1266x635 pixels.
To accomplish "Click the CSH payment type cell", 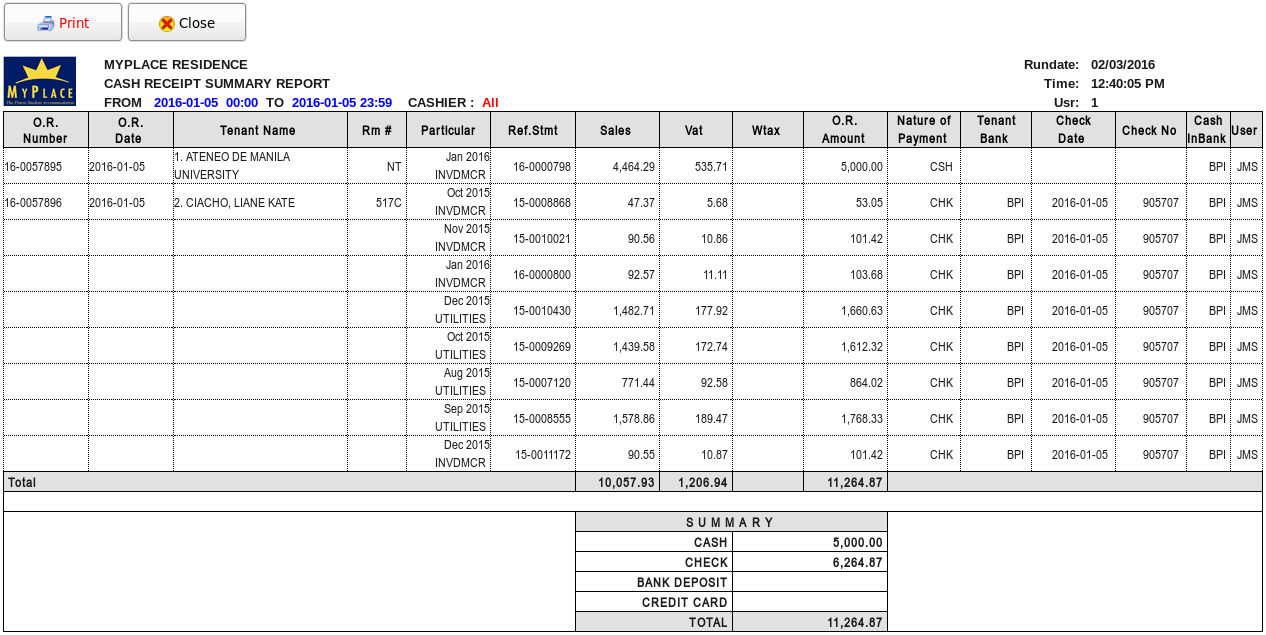I will (x=941, y=167).
